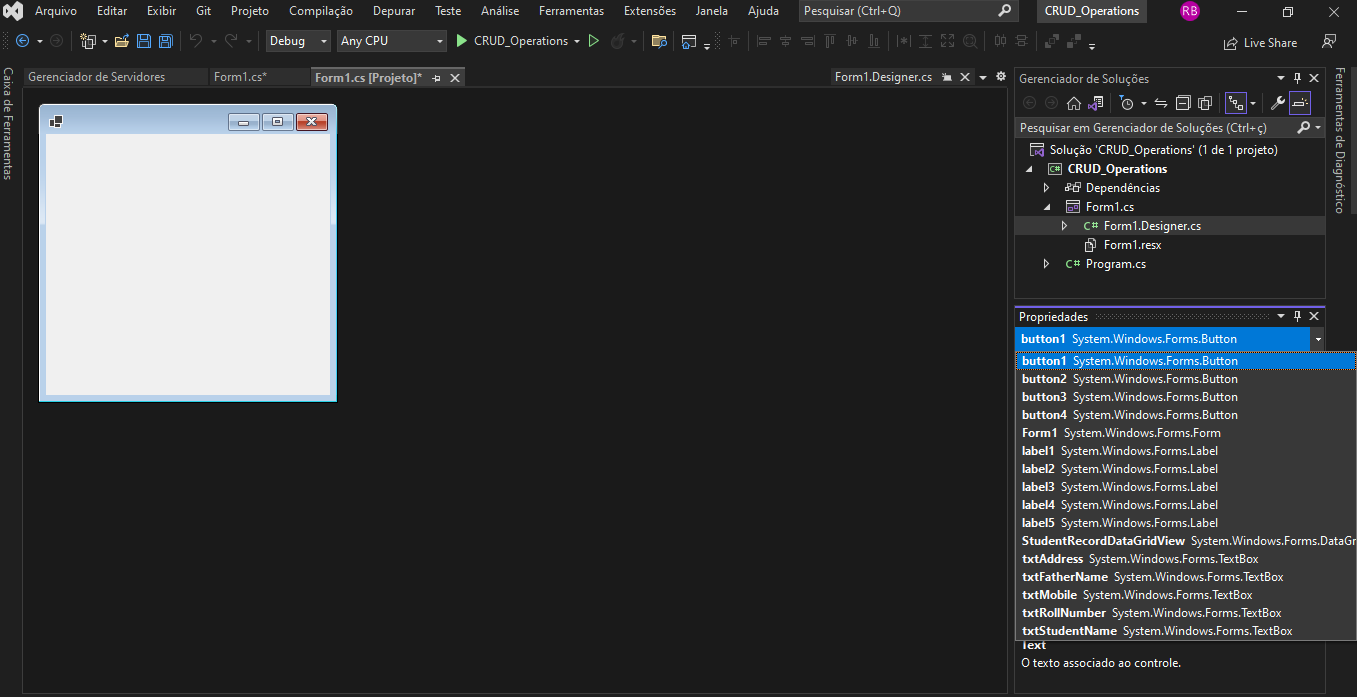The width and height of the screenshot is (1357, 697).
Task: Switch to the Form1.Designer.cs tab
Action: [x=883, y=77]
